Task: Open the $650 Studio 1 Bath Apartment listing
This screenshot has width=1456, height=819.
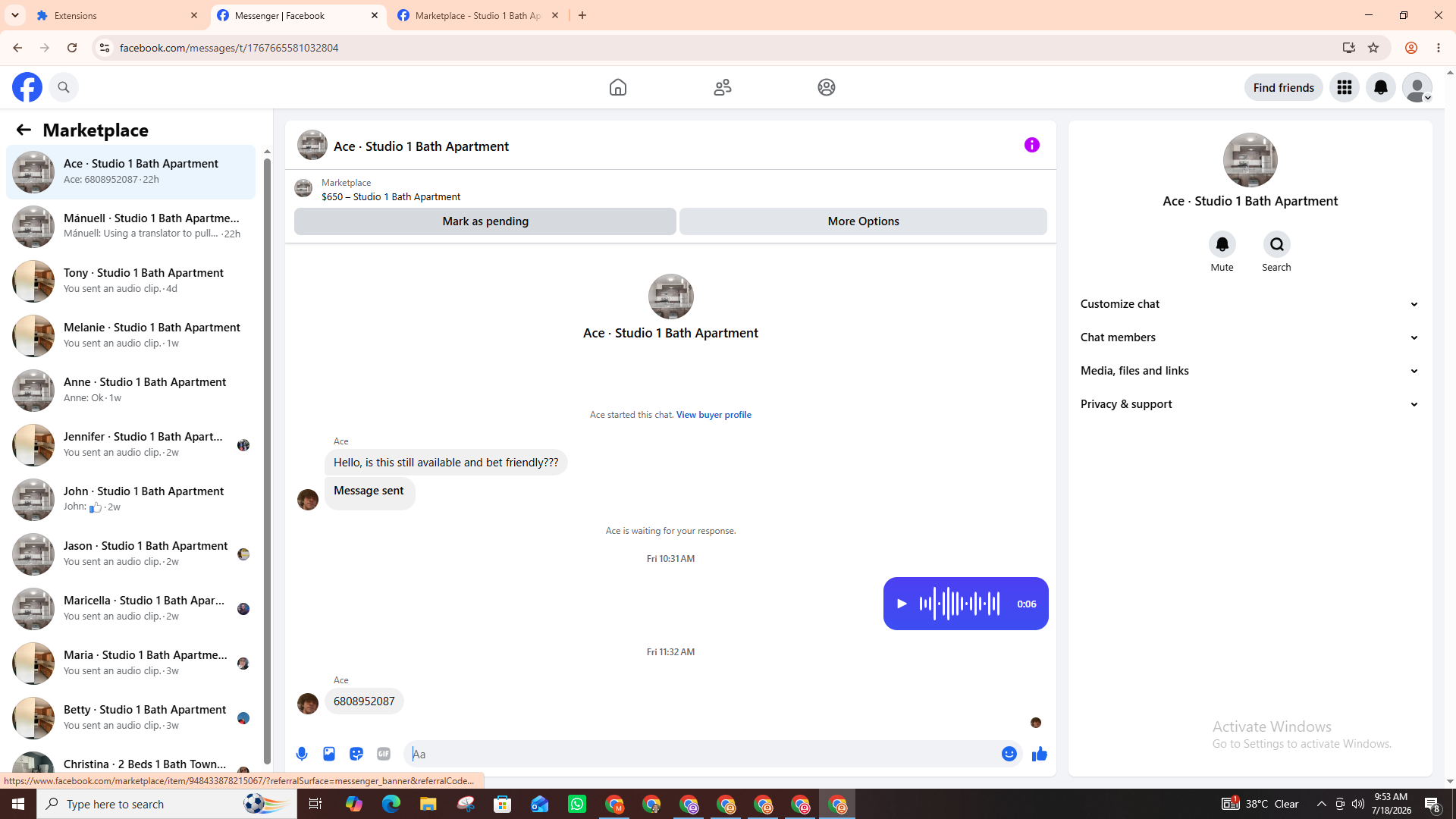Action: tap(391, 196)
